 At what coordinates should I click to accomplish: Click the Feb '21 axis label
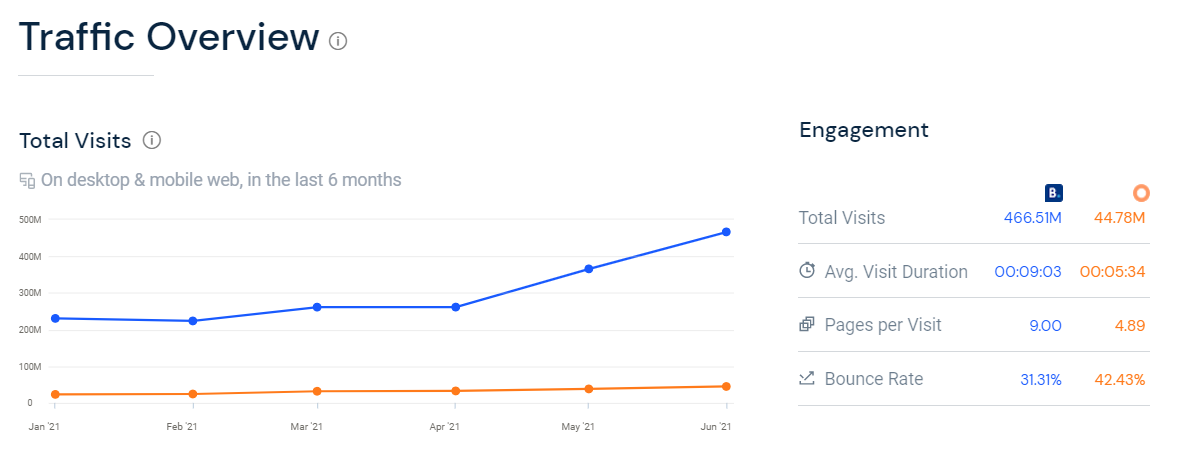pos(181,427)
